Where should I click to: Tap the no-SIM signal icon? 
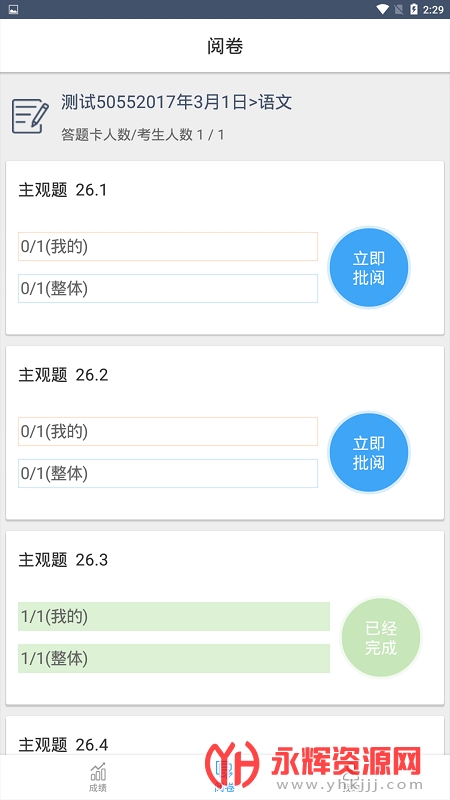(x=399, y=9)
